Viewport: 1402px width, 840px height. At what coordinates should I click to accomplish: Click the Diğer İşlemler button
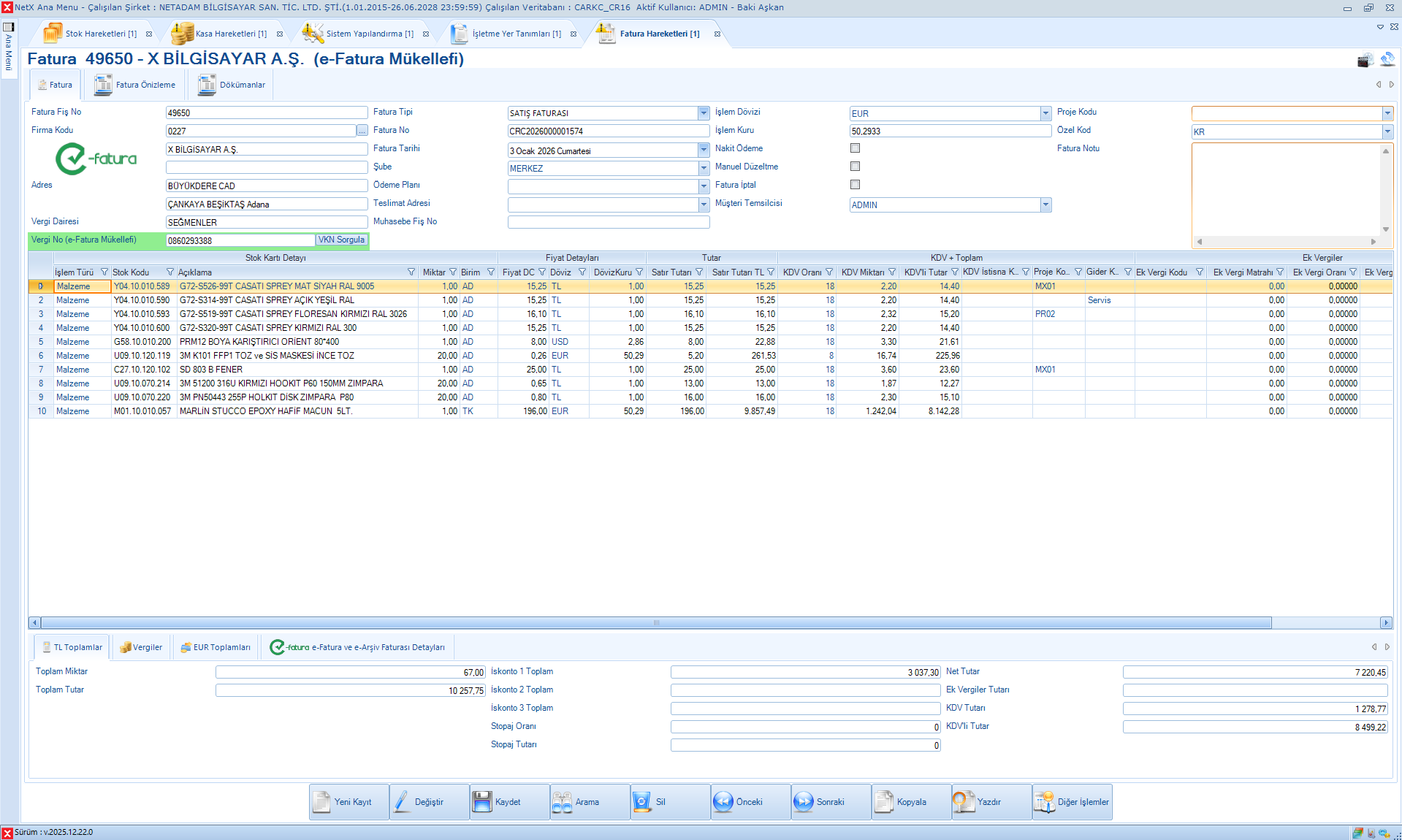[1073, 802]
